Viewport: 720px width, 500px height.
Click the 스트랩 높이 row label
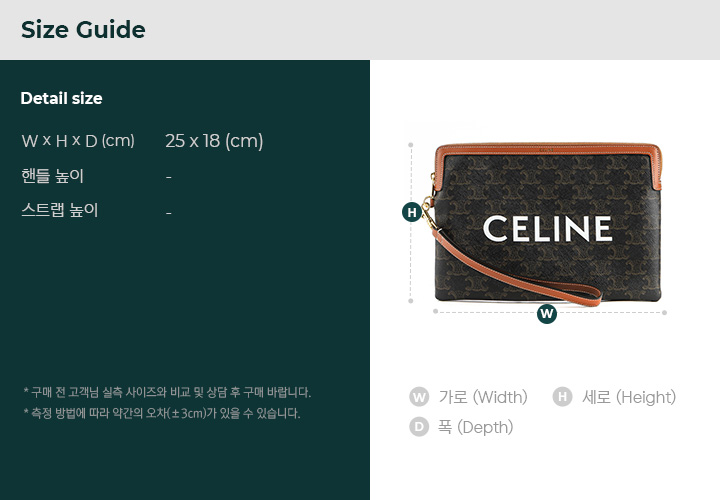60,210
